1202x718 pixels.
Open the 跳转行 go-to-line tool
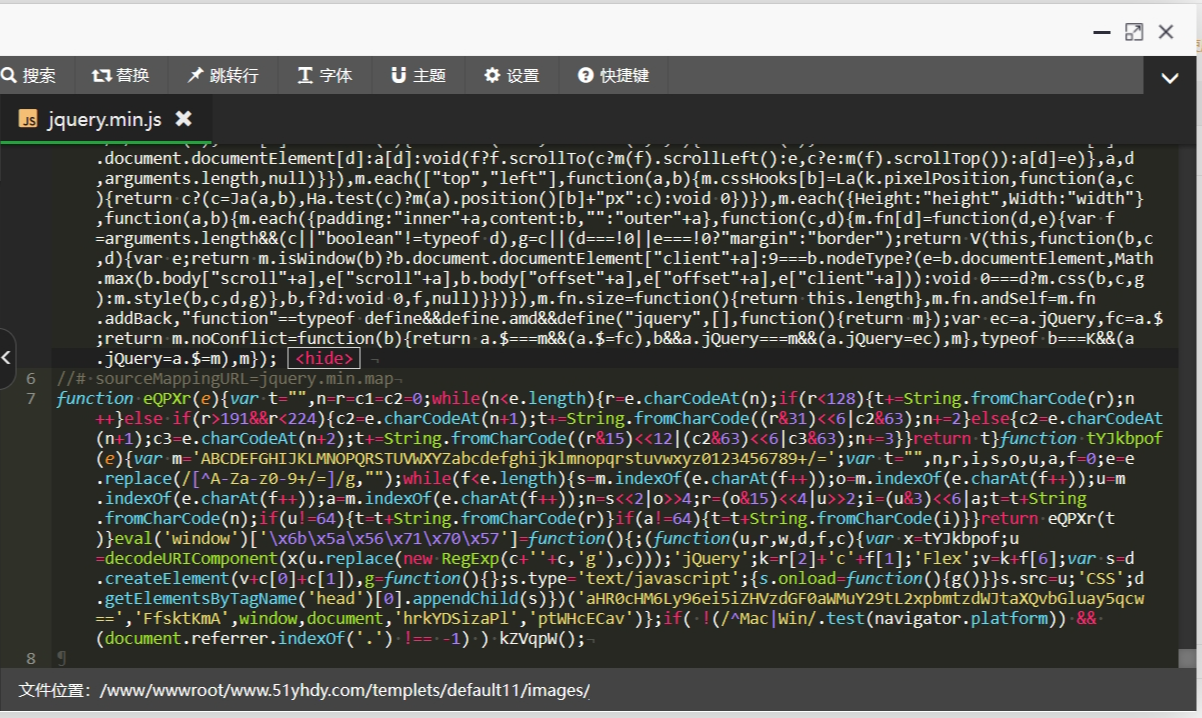[x=222, y=75]
